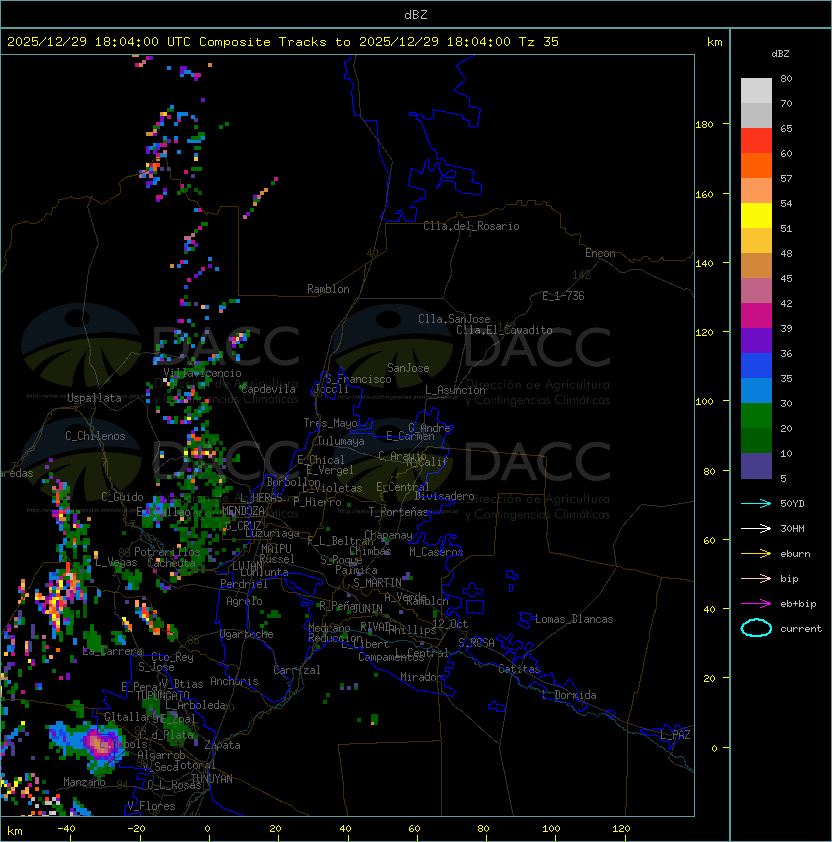Screen dimensions: 832x842
Task: Click the 'Tulumaya' map label
Action: pyautogui.click(x=341, y=441)
